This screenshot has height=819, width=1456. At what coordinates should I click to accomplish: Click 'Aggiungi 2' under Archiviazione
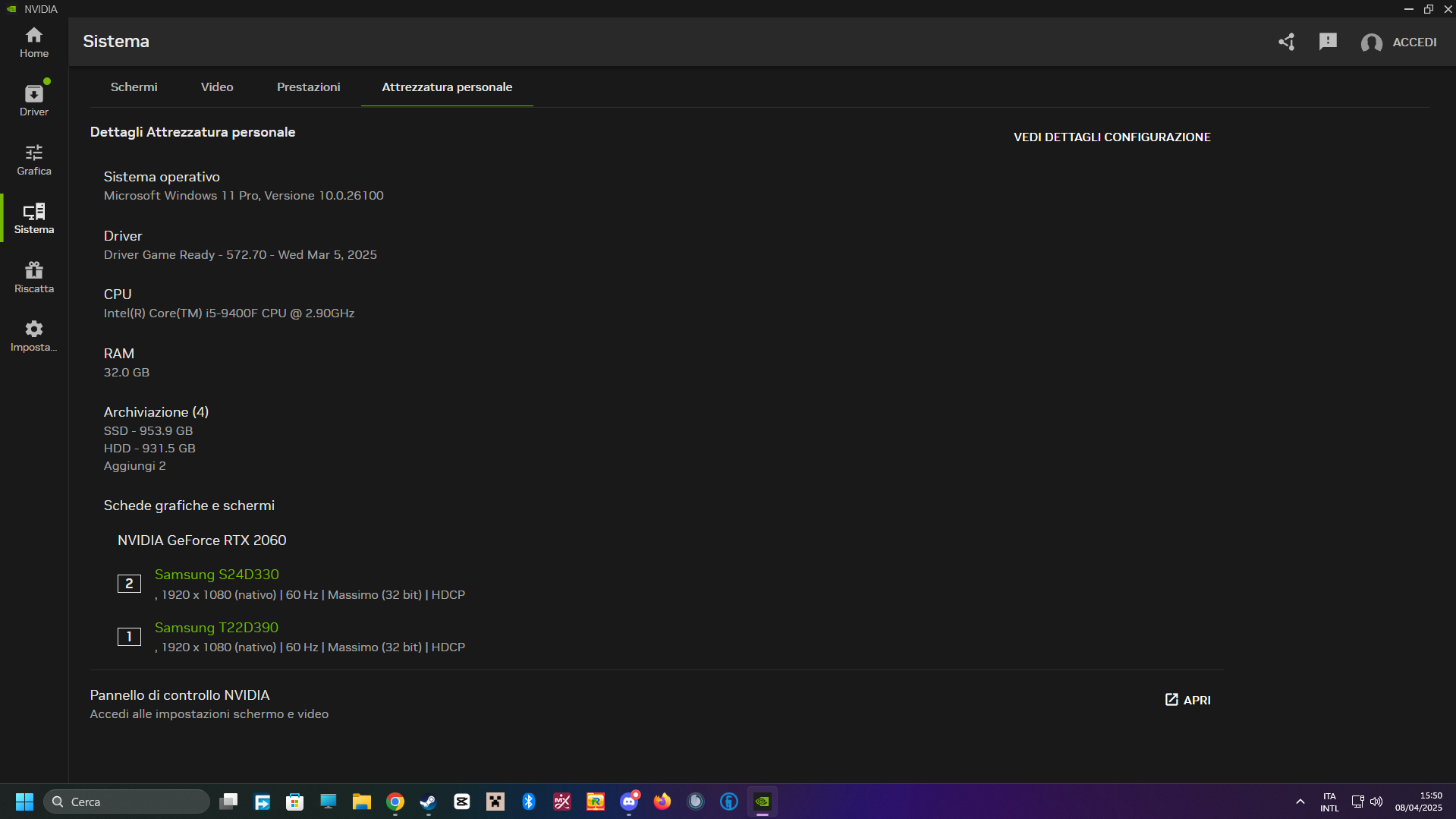[x=135, y=466]
